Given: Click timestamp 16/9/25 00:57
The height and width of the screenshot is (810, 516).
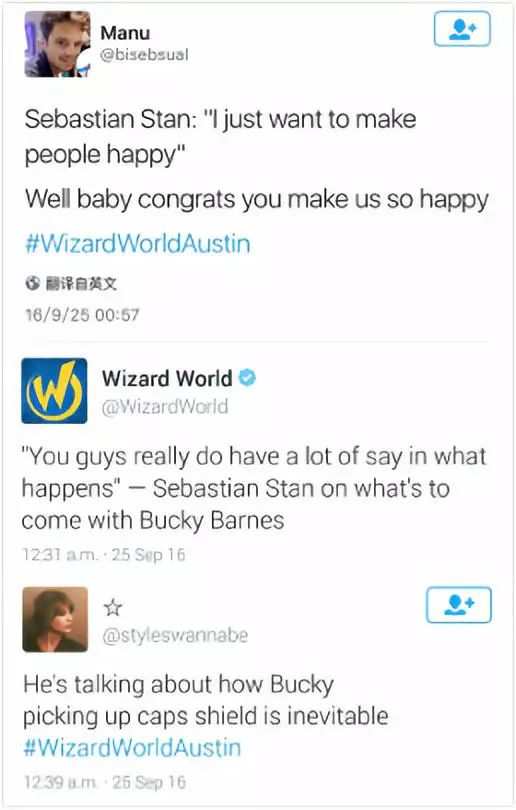Looking at the screenshot, I should (x=82, y=315).
